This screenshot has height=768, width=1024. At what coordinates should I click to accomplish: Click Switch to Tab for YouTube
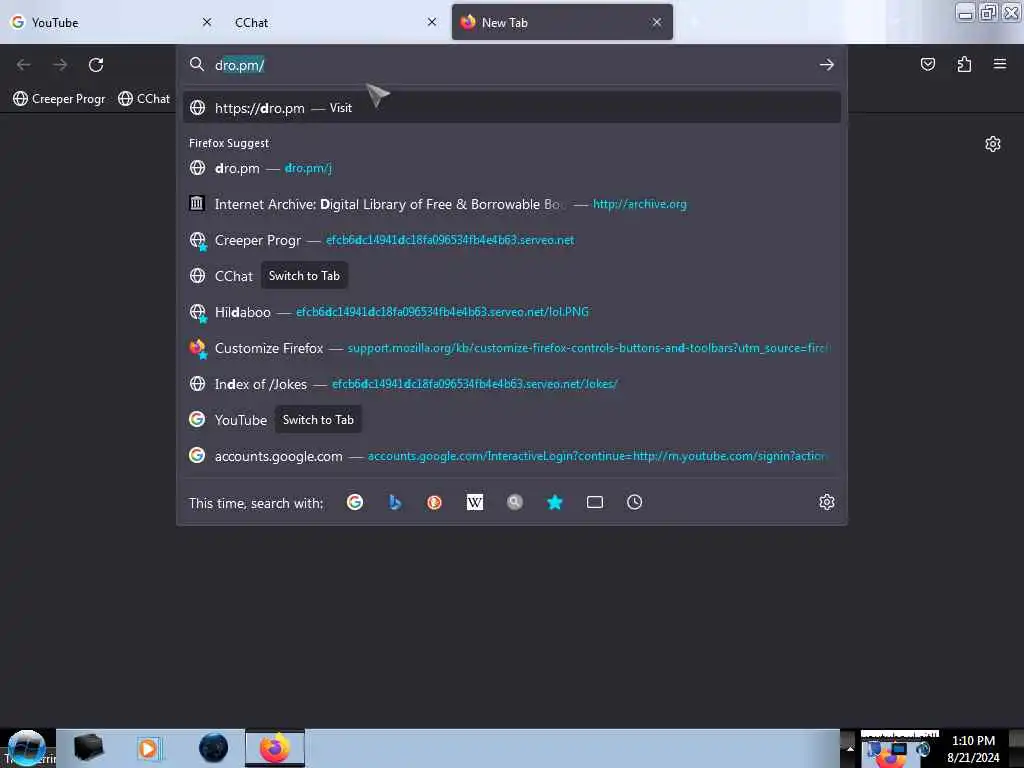tap(318, 419)
